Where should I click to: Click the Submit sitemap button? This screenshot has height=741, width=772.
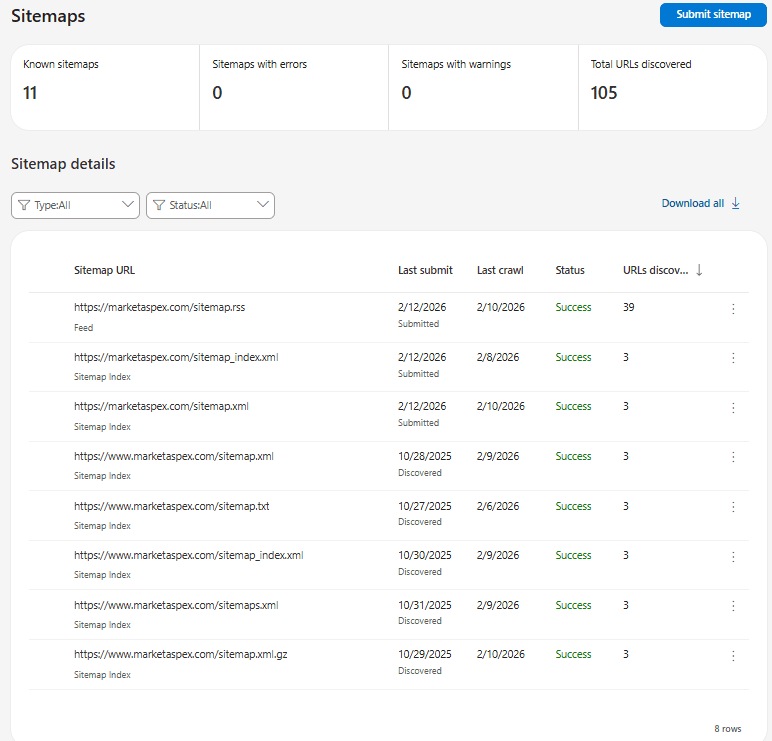(713, 14)
